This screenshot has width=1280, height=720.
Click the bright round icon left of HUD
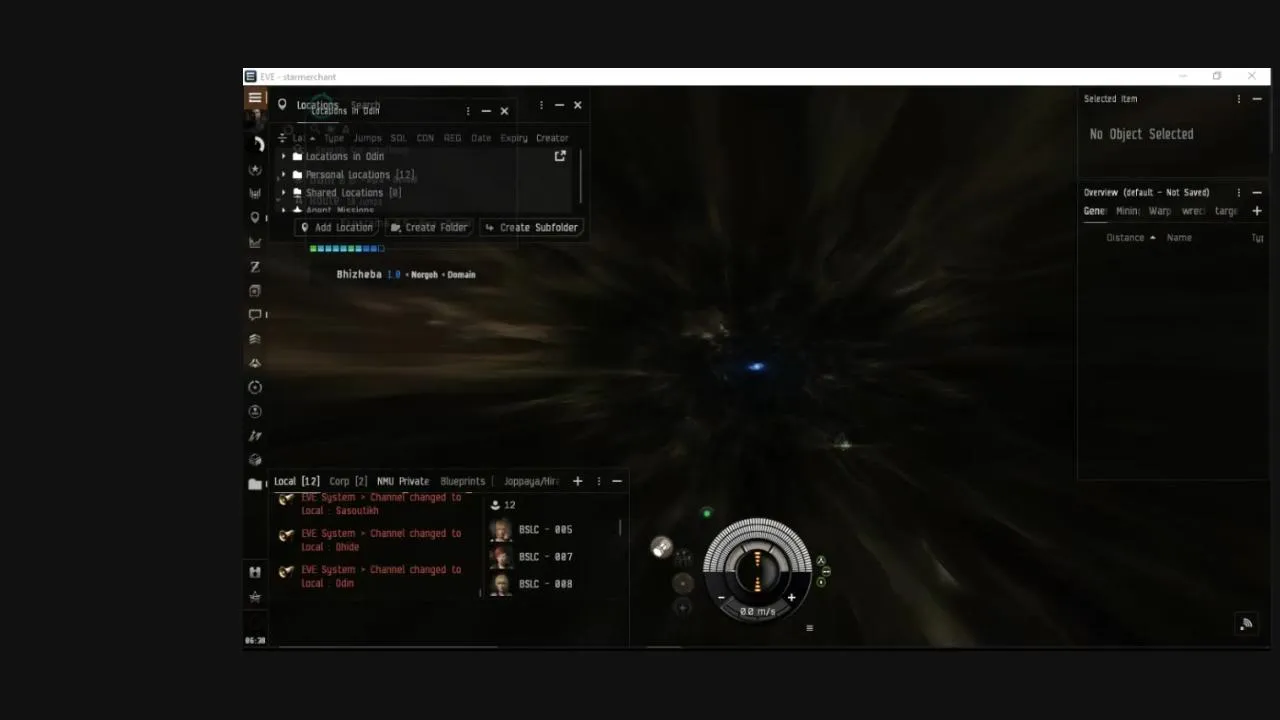tap(662, 547)
